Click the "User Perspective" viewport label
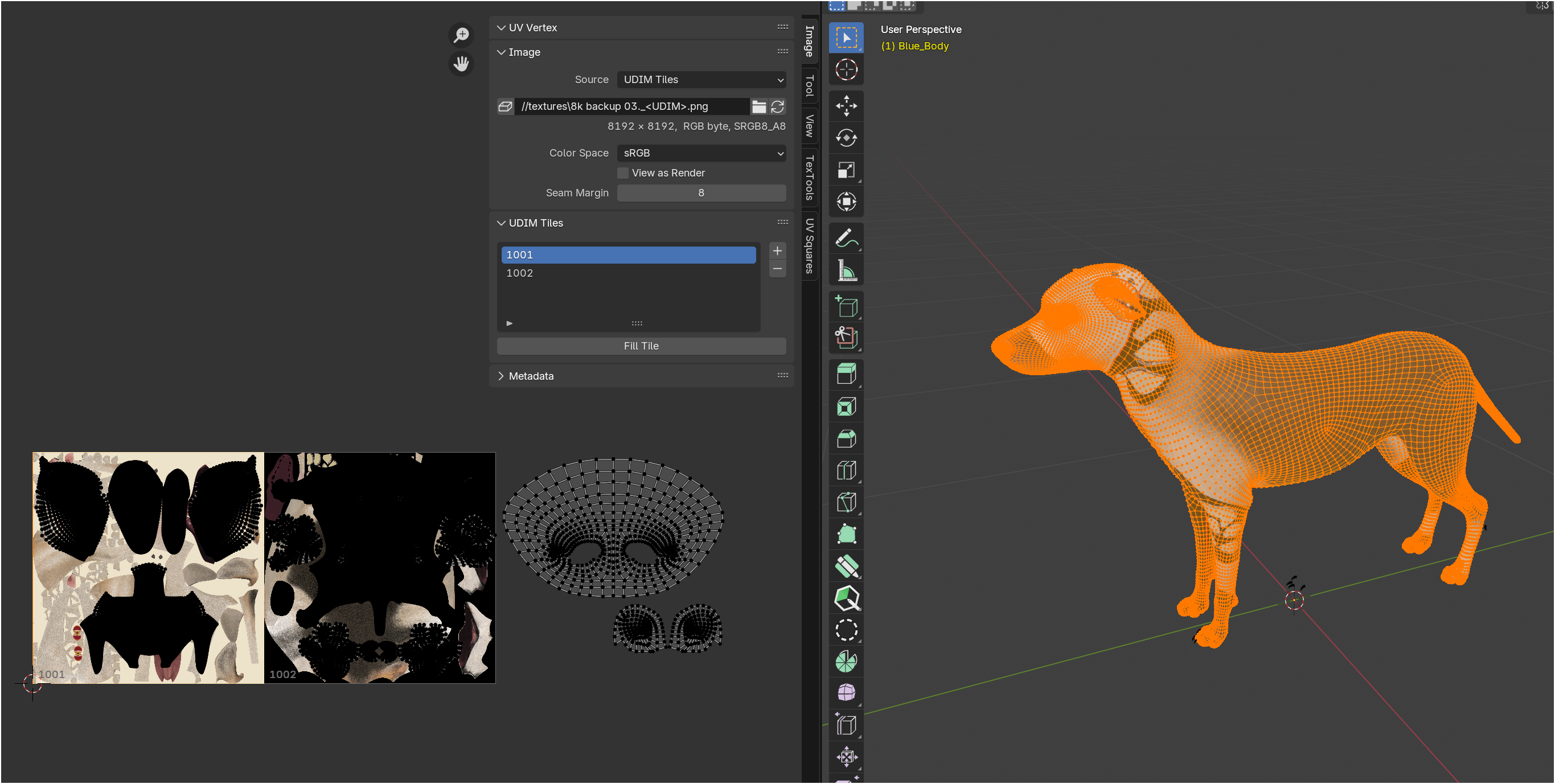1555x784 pixels. 921,30
